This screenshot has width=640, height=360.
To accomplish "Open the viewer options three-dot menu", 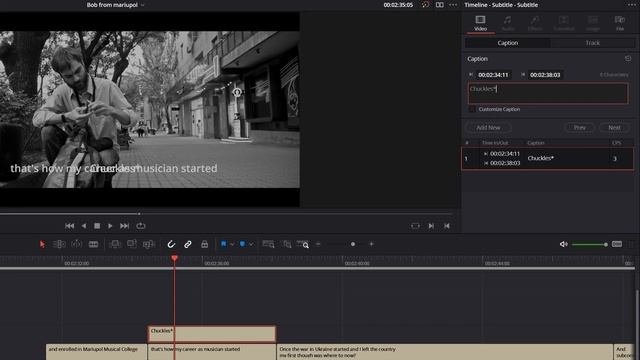I will [453, 5].
